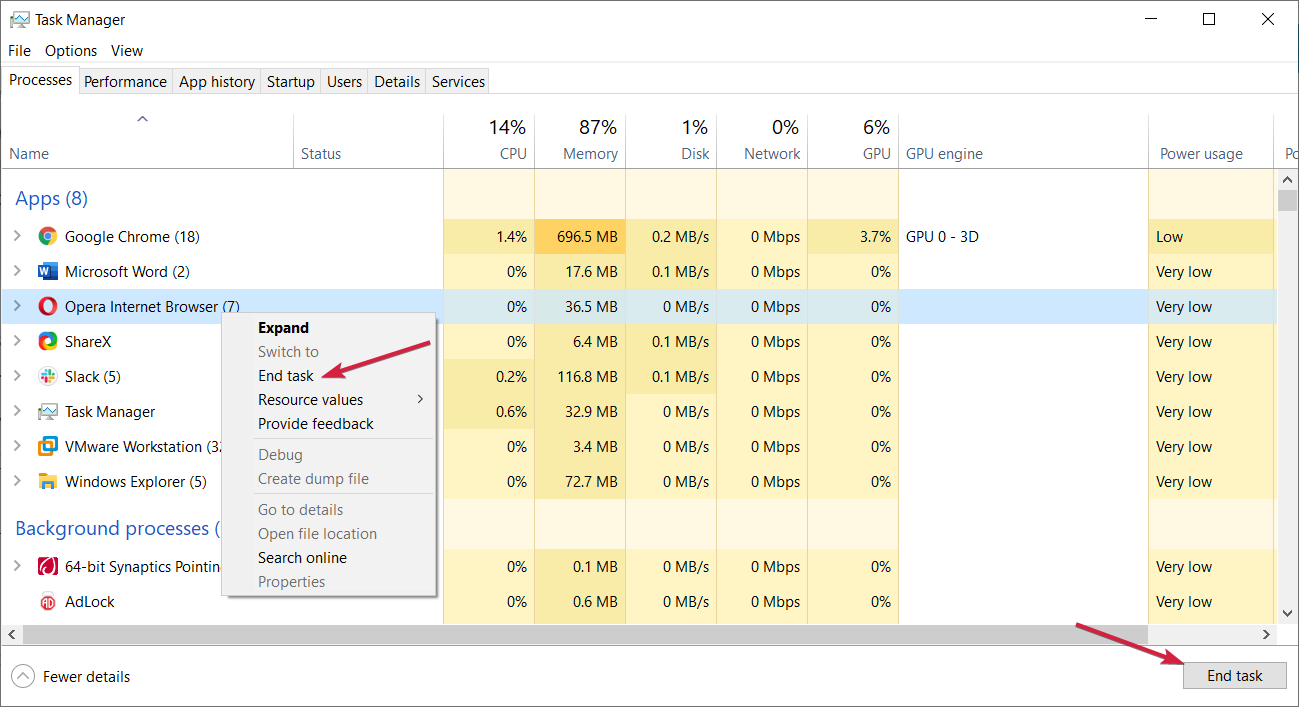This screenshot has width=1299, height=707.
Task: Click the vertical scrollbar down arrow
Action: (1287, 613)
